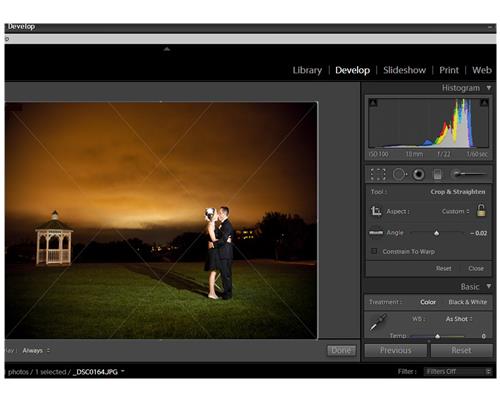This screenshot has width=500, height=400.
Task: Select the Crop Overlay tool icon
Action: pyautogui.click(x=378, y=174)
